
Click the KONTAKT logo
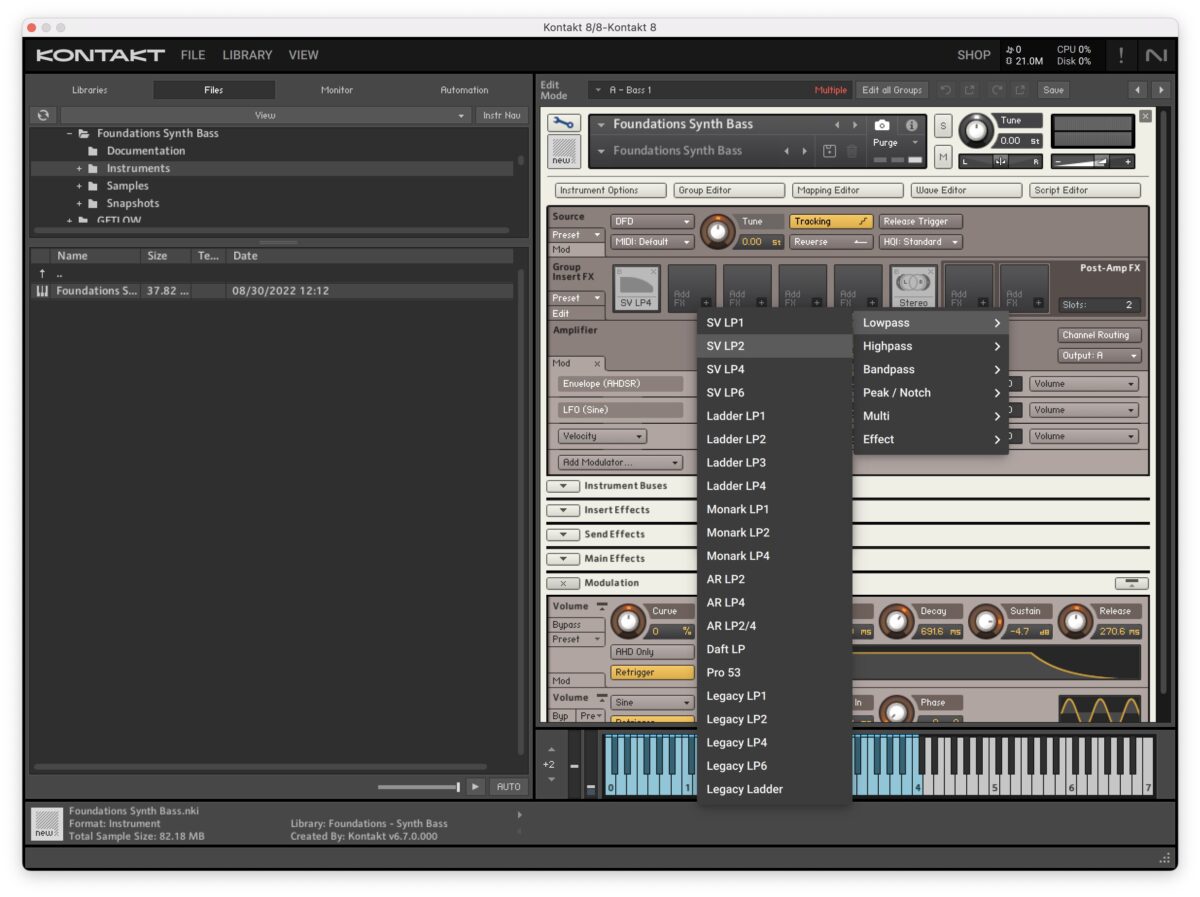pyautogui.click(x=100, y=55)
